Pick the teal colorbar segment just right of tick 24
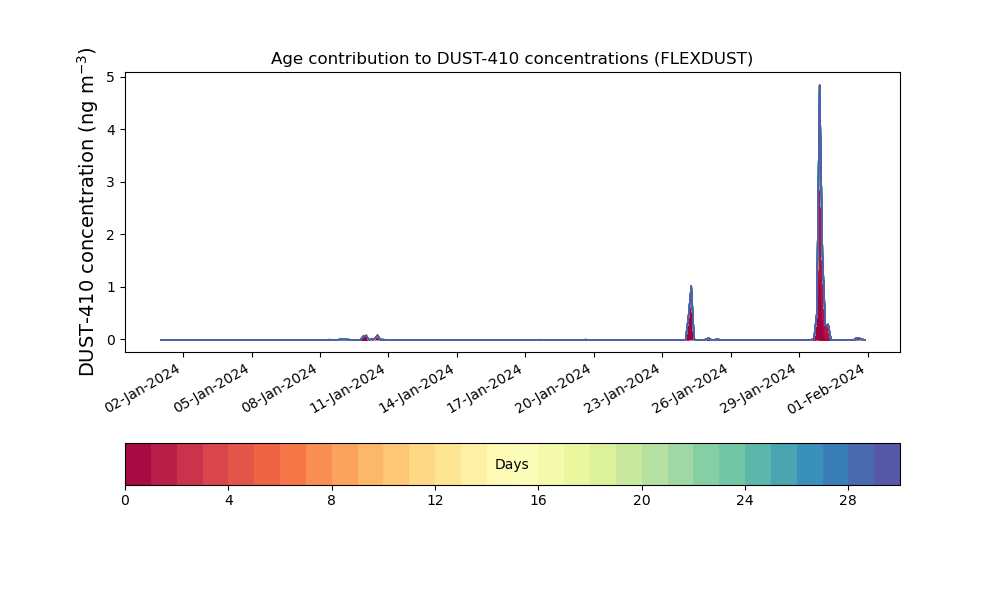 coord(758,464)
